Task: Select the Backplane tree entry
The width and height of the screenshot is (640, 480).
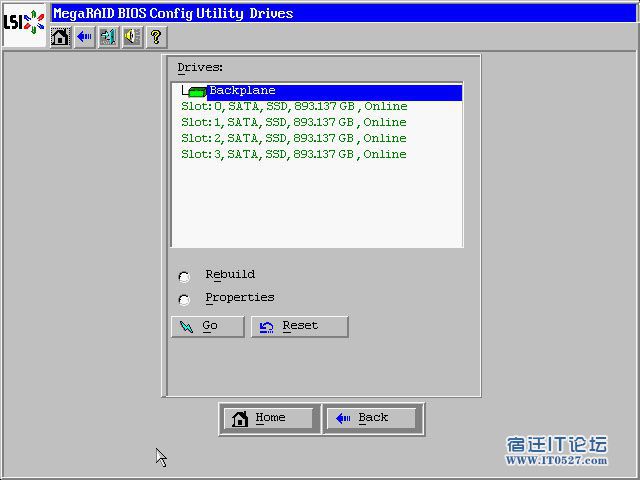Action: (x=334, y=92)
